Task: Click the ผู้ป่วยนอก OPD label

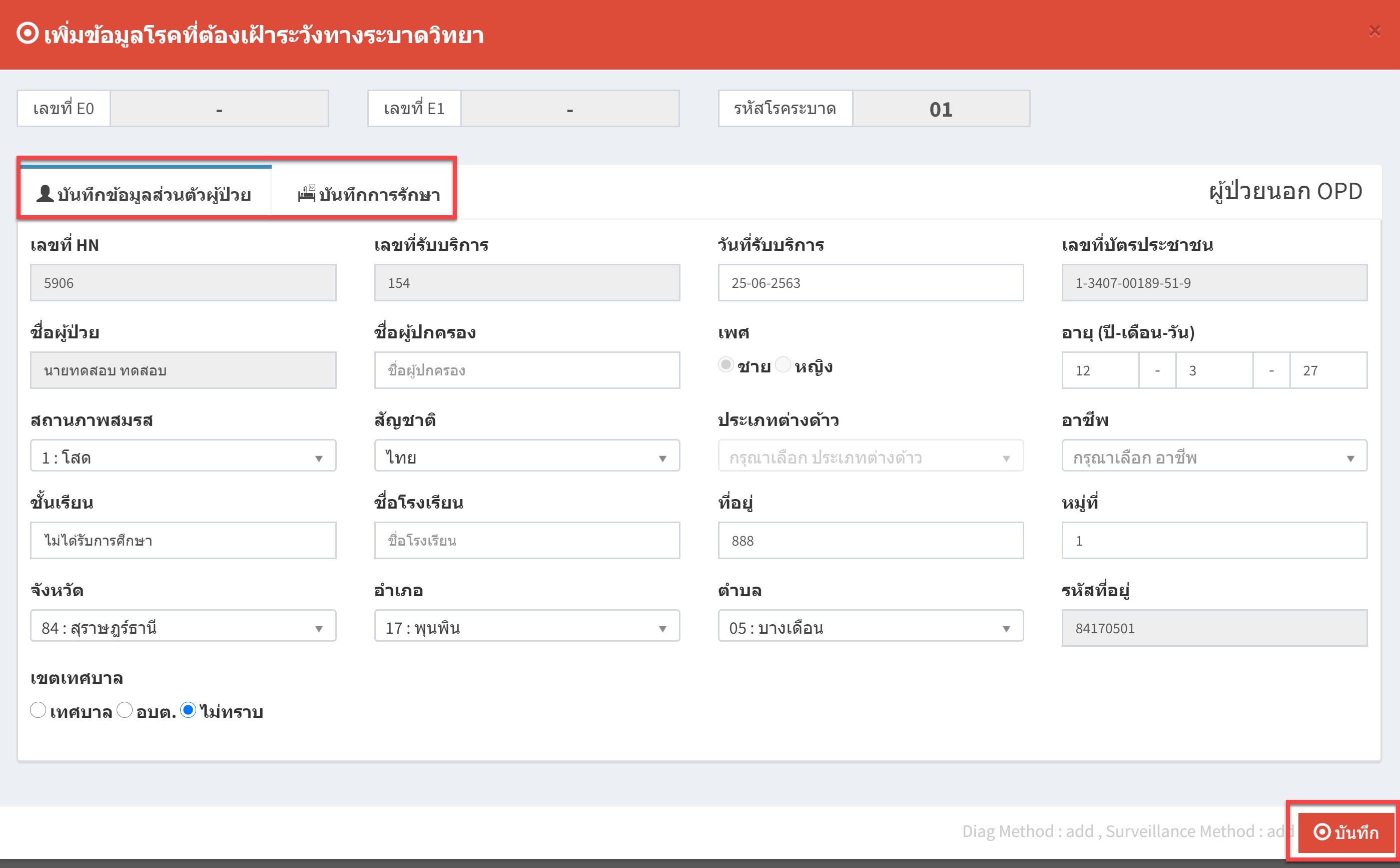Action: coord(1285,191)
